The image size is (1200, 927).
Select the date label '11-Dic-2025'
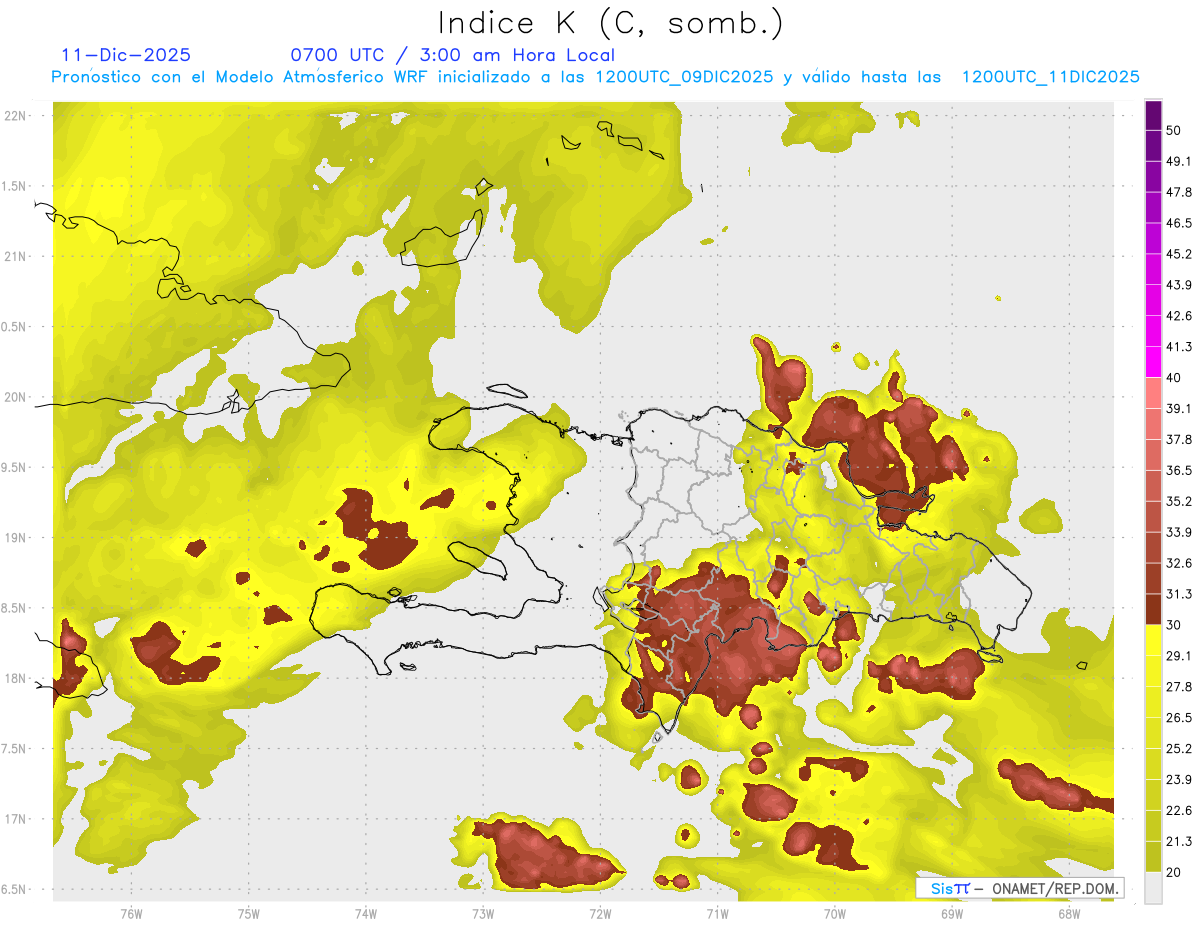126,55
